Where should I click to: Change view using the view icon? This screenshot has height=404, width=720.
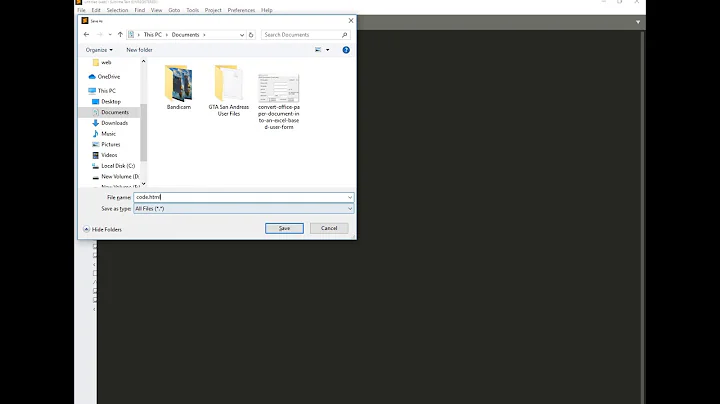(x=318, y=50)
